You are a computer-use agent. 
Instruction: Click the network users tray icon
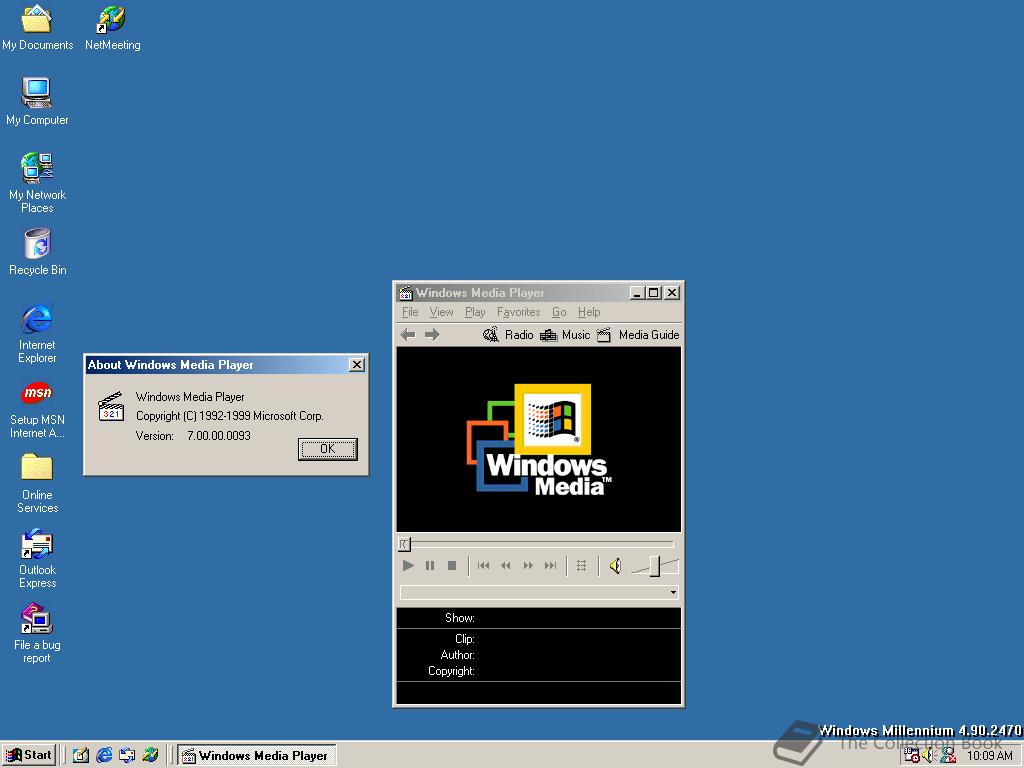[948, 756]
